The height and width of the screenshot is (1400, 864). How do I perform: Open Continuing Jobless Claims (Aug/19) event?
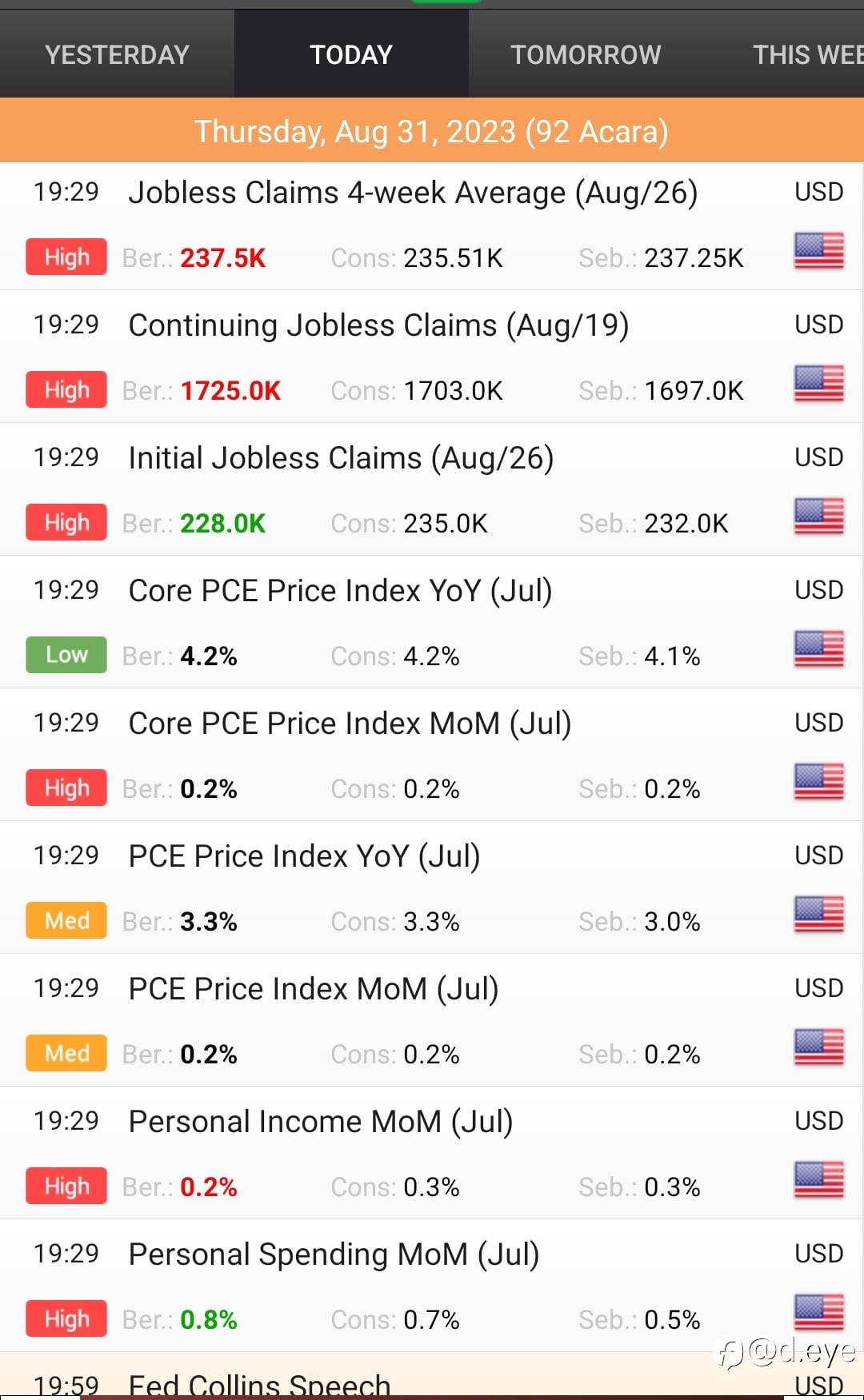[378, 325]
